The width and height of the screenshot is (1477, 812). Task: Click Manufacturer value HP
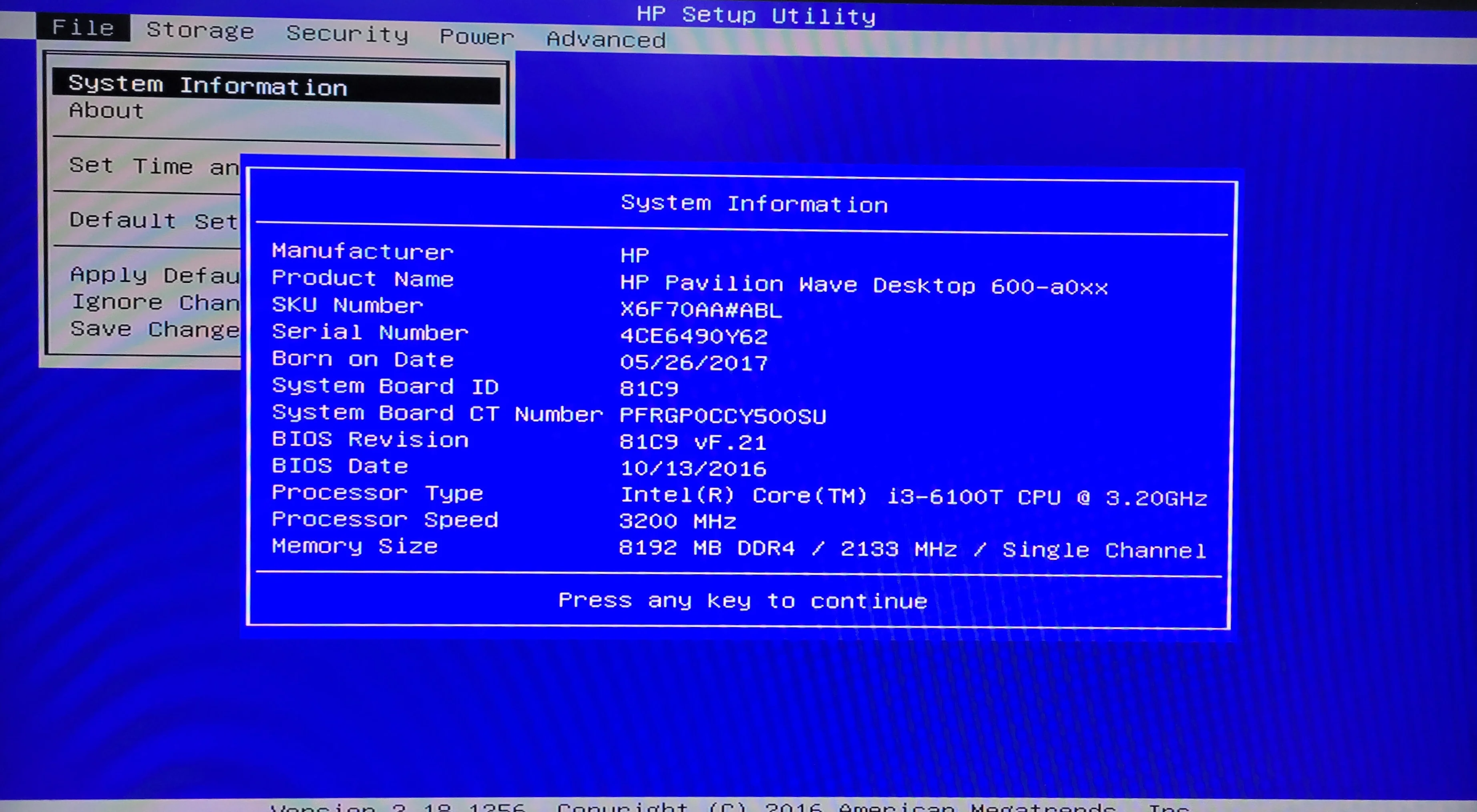[635, 255]
